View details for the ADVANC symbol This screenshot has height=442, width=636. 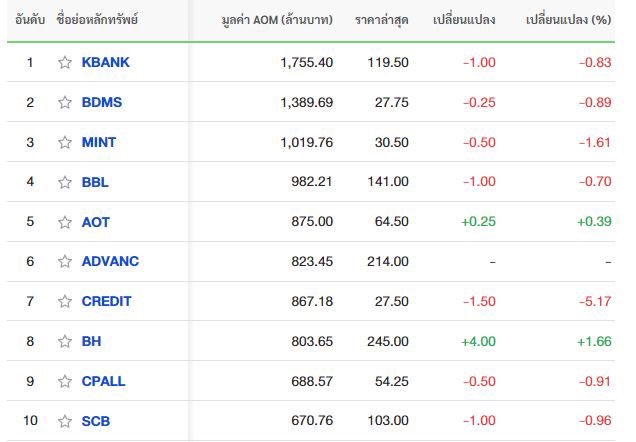[x=110, y=261]
